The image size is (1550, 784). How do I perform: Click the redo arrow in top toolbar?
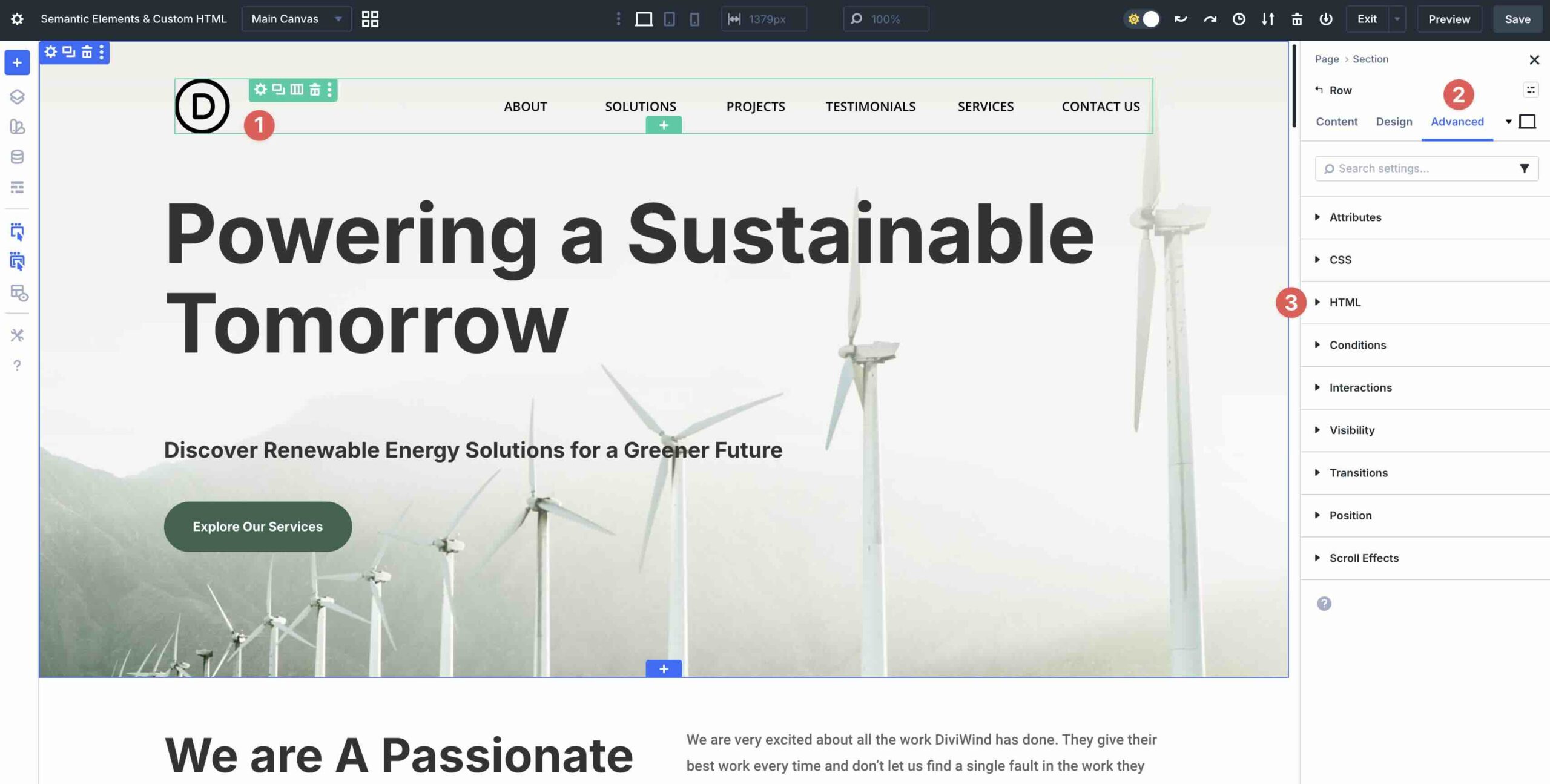point(1210,19)
